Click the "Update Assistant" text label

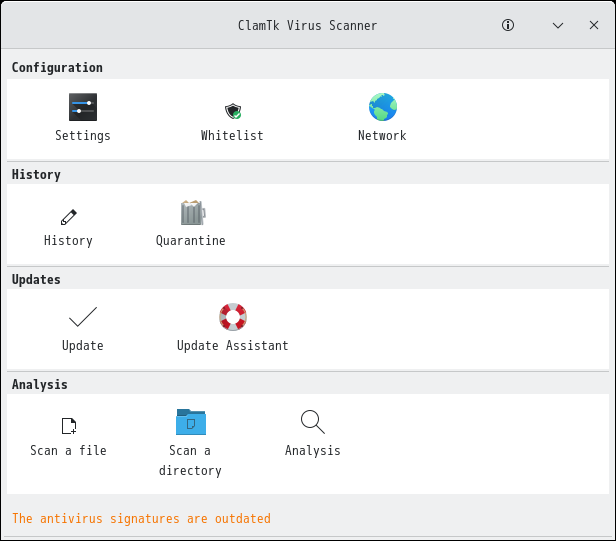[x=233, y=346]
